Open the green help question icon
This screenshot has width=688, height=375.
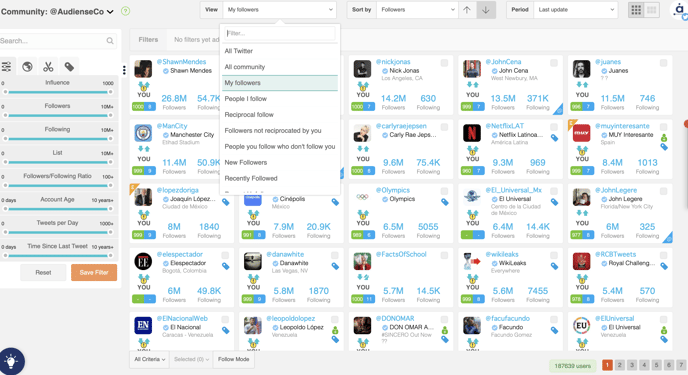125,11
